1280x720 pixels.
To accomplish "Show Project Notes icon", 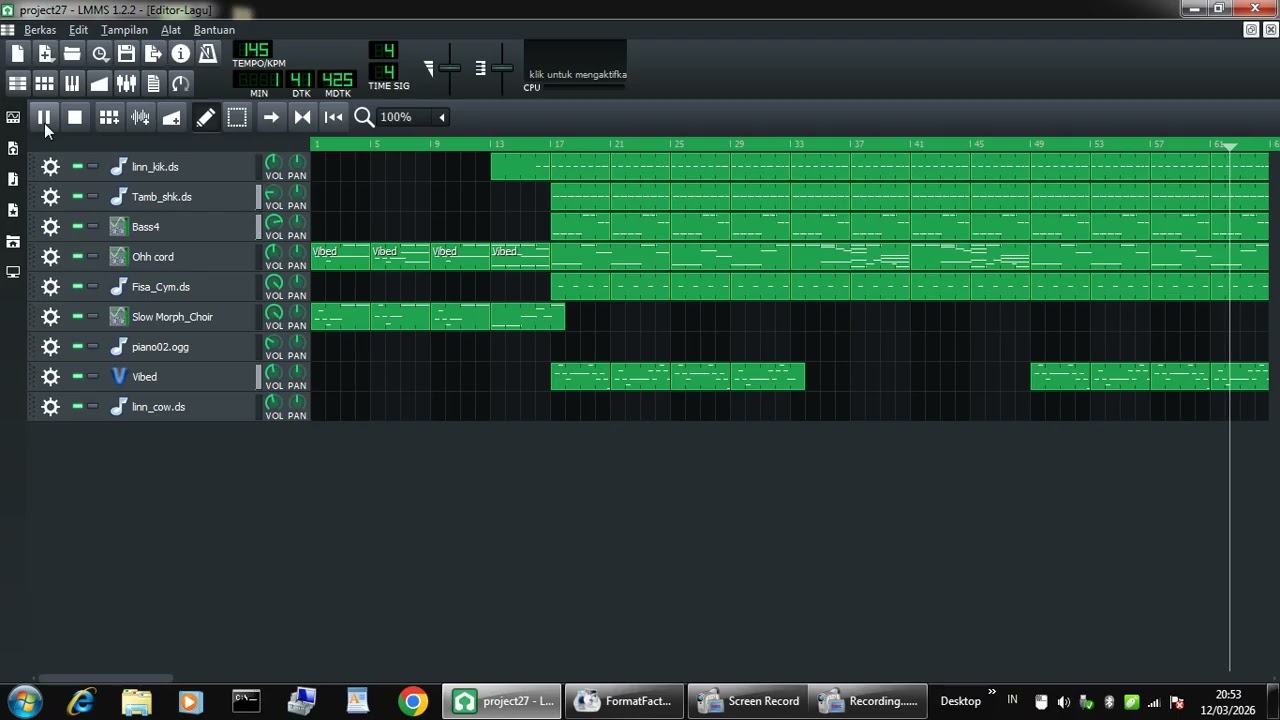I will tap(153, 84).
